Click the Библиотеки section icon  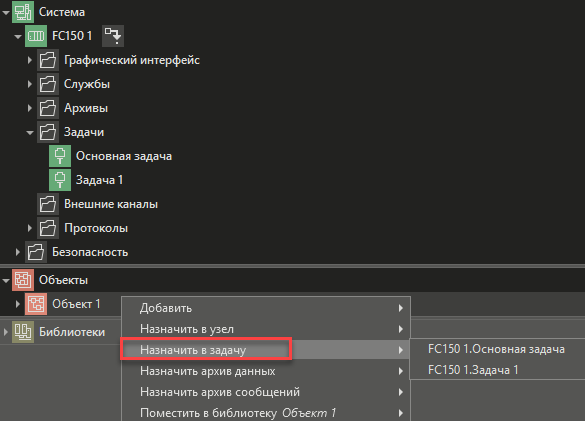pyautogui.click(x=23, y=332)
